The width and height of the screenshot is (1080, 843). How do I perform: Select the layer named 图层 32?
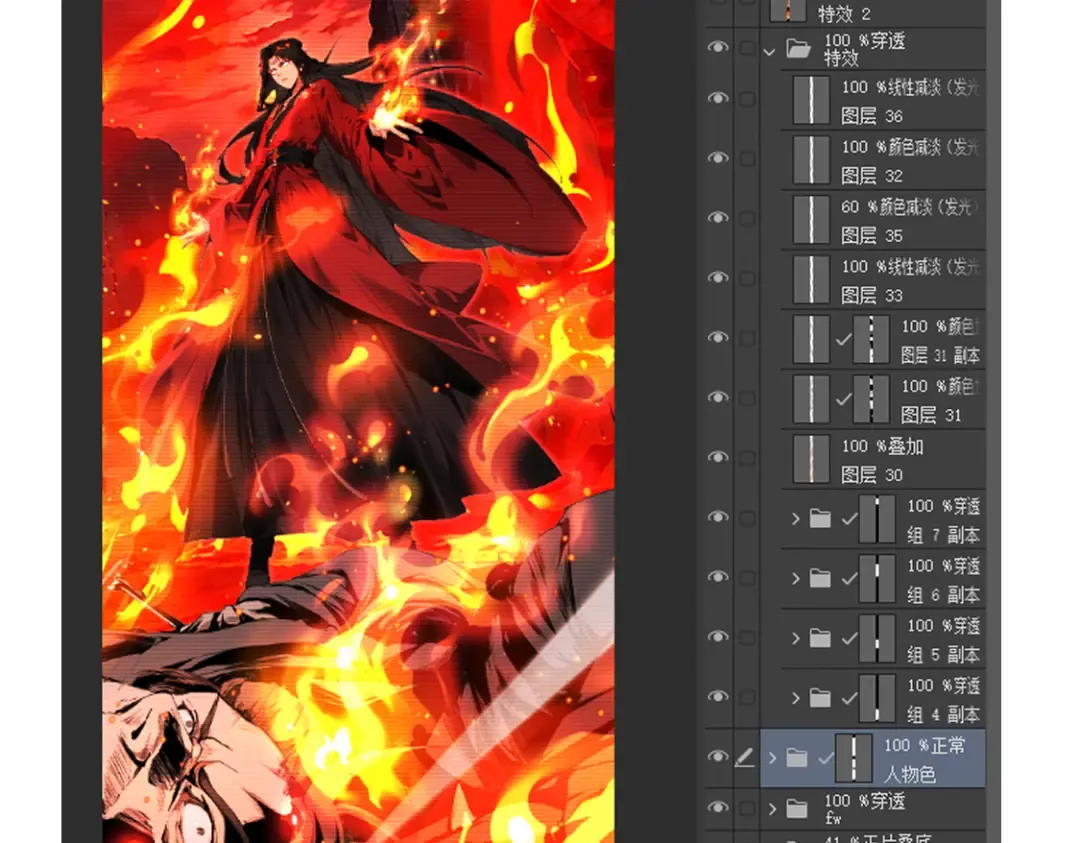[x=871, y=176]
